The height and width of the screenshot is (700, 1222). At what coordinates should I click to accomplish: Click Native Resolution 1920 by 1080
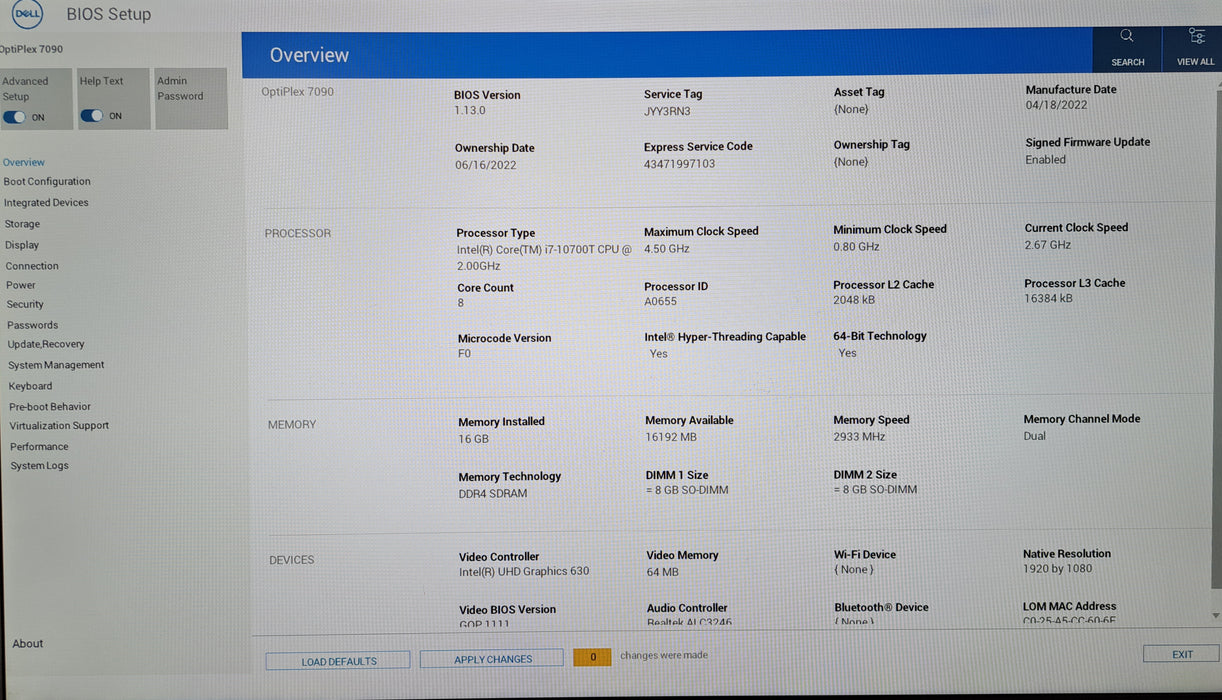tap(1057, 569)
